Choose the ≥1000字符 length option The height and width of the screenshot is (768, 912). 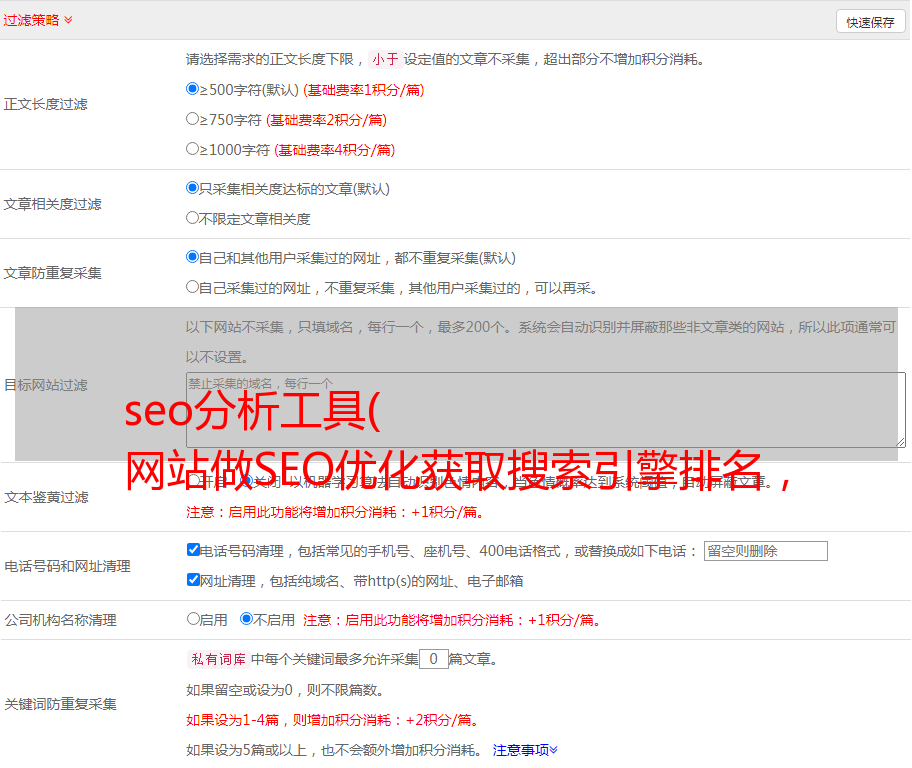(193, 149)
